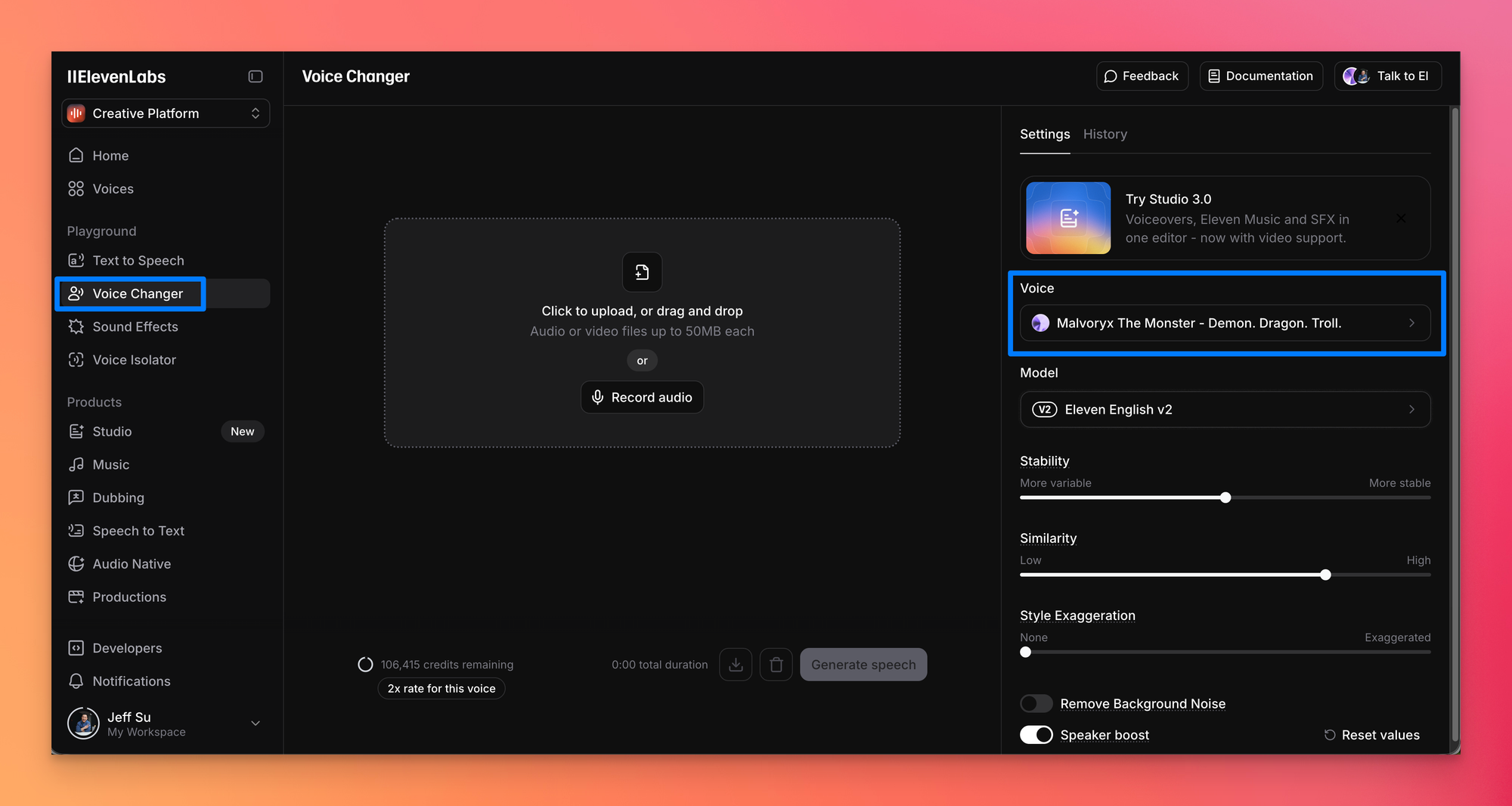Click Reset values button
Viewport: 1512px width, 806px height.
click(x=1372, y=735)
